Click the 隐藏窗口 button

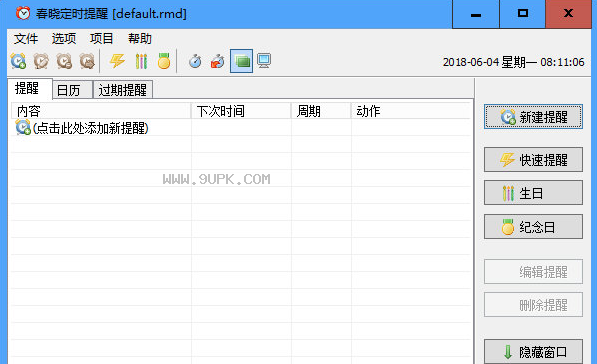pos(533,352)
